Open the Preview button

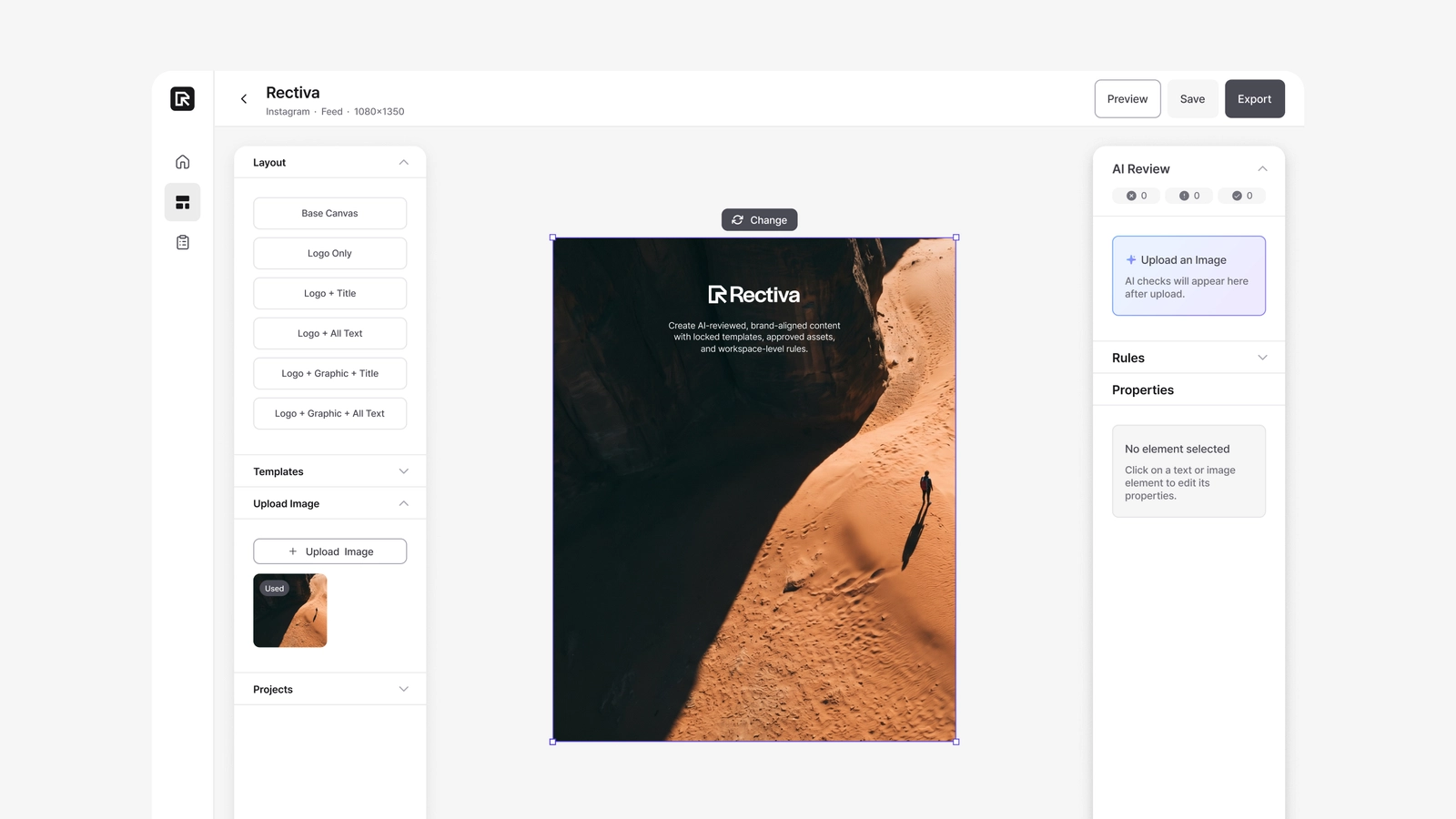(x=1127, y=99)
